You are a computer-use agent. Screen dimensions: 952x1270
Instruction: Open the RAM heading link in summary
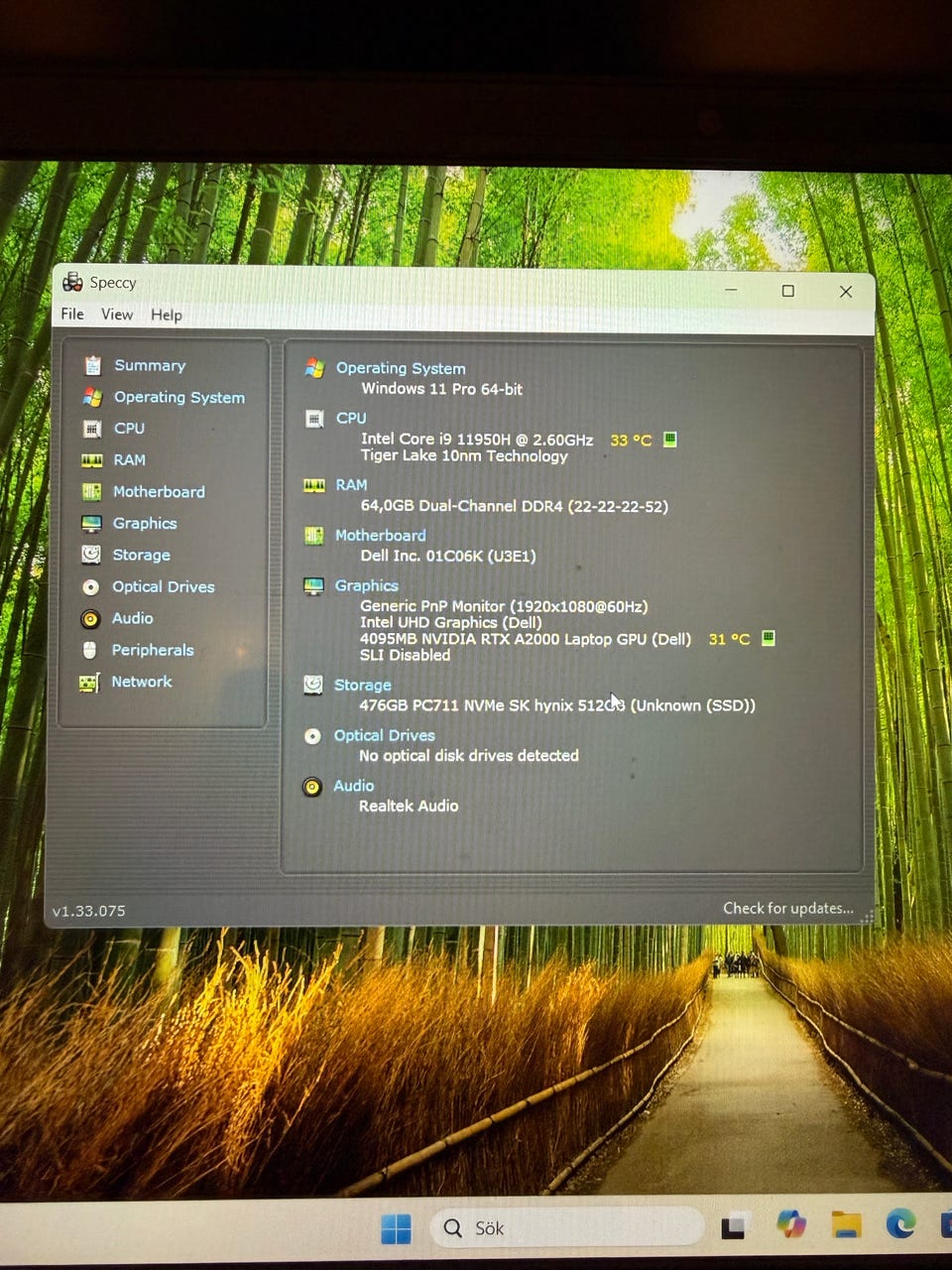point(351,485)
